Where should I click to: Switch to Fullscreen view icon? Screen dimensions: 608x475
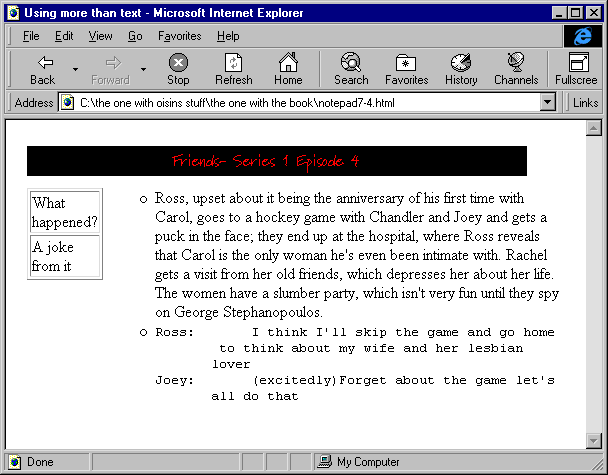(x=578, y=62)
